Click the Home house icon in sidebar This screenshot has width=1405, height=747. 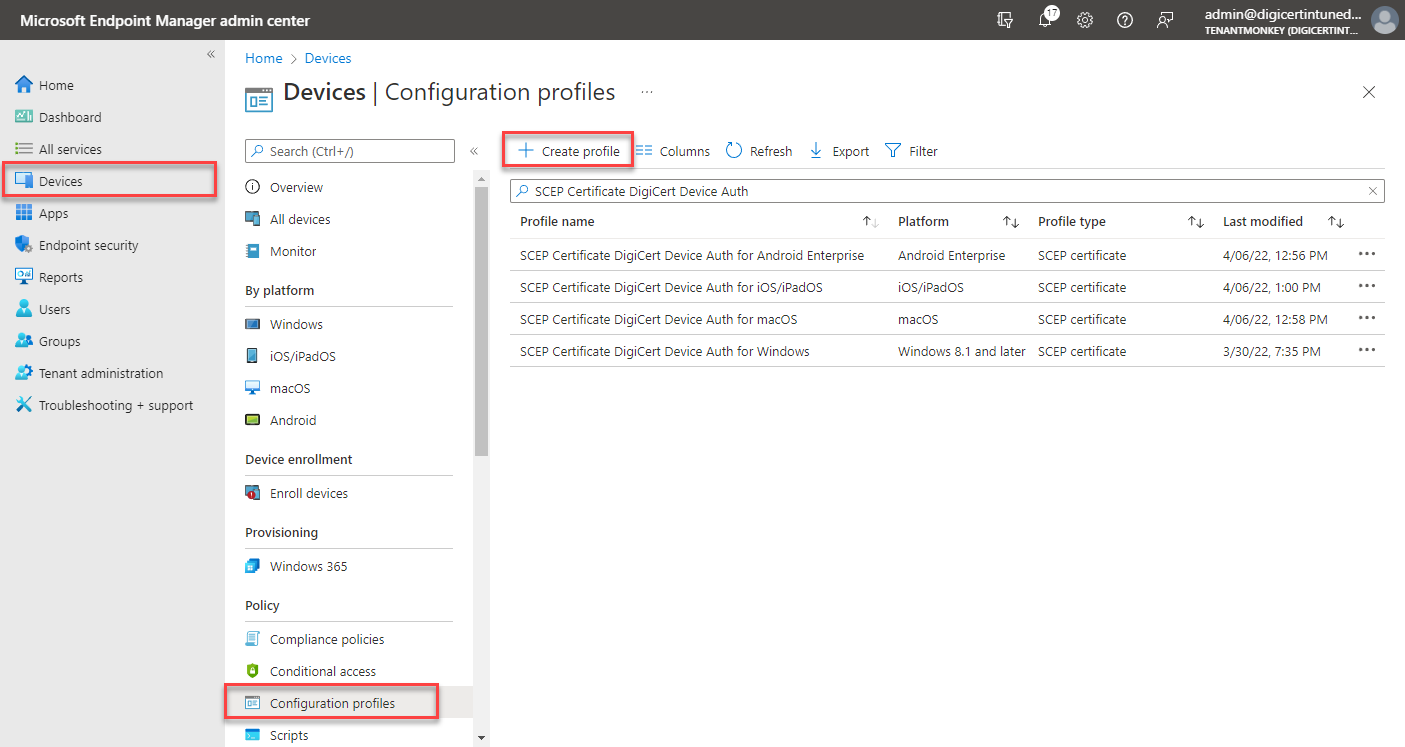(24, 85)
